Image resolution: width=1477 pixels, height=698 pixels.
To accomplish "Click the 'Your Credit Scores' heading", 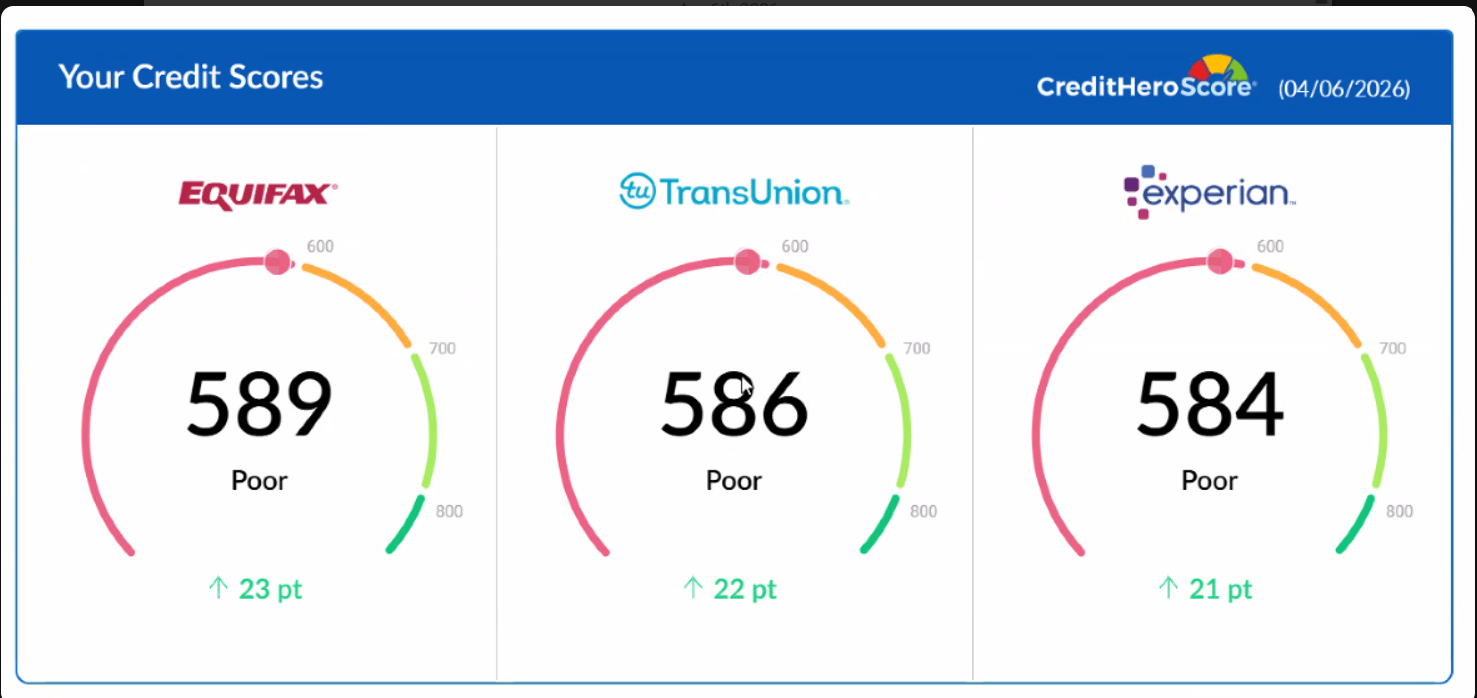I will pyautogui.click(x=191, y=77).
